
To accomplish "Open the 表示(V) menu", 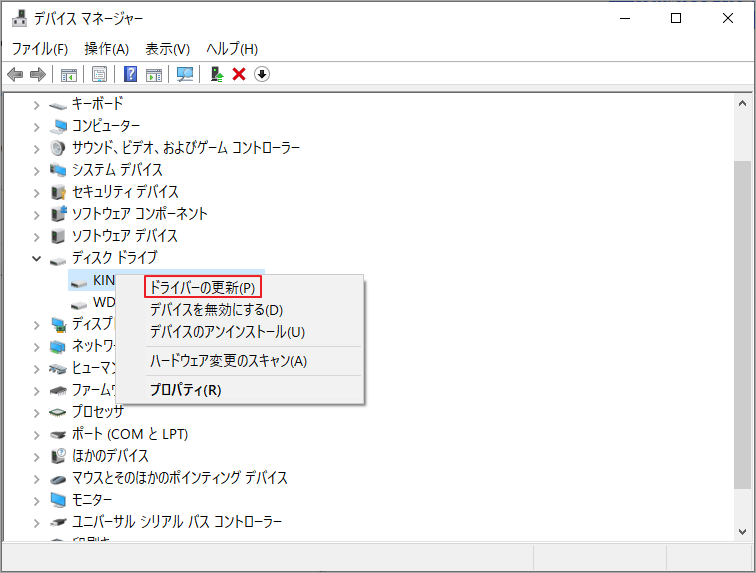I will (168, 49).
